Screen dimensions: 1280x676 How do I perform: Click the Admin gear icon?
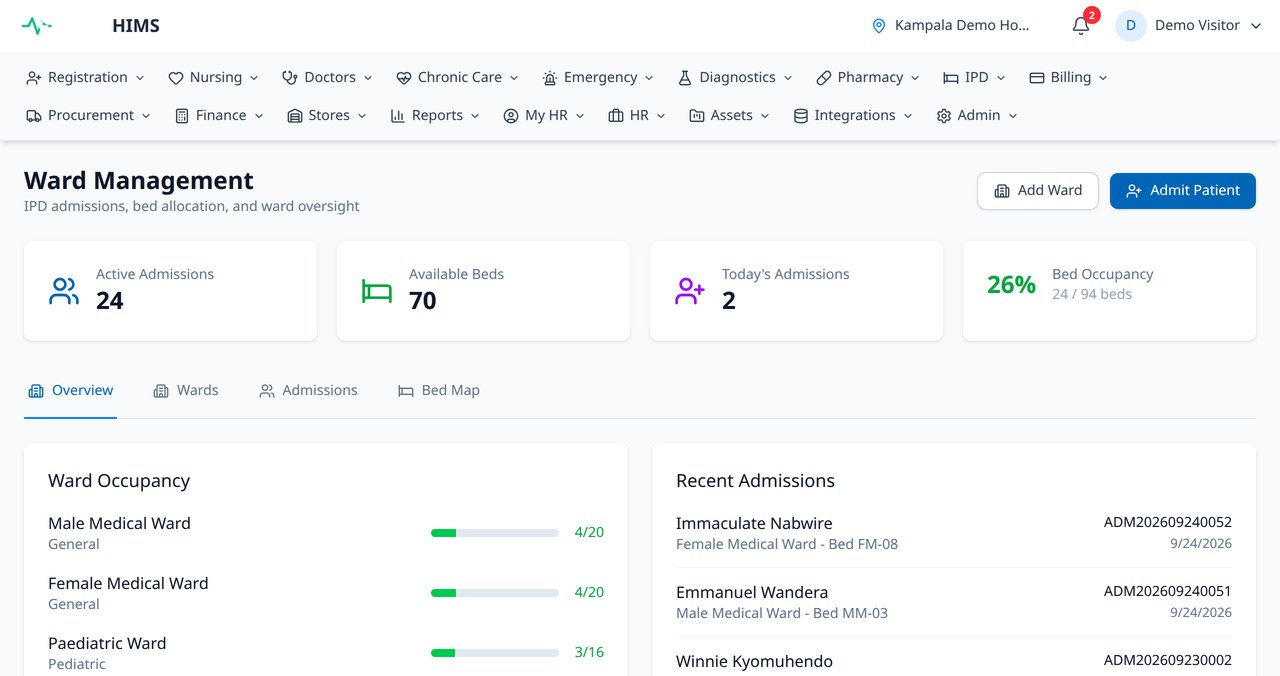944,116
